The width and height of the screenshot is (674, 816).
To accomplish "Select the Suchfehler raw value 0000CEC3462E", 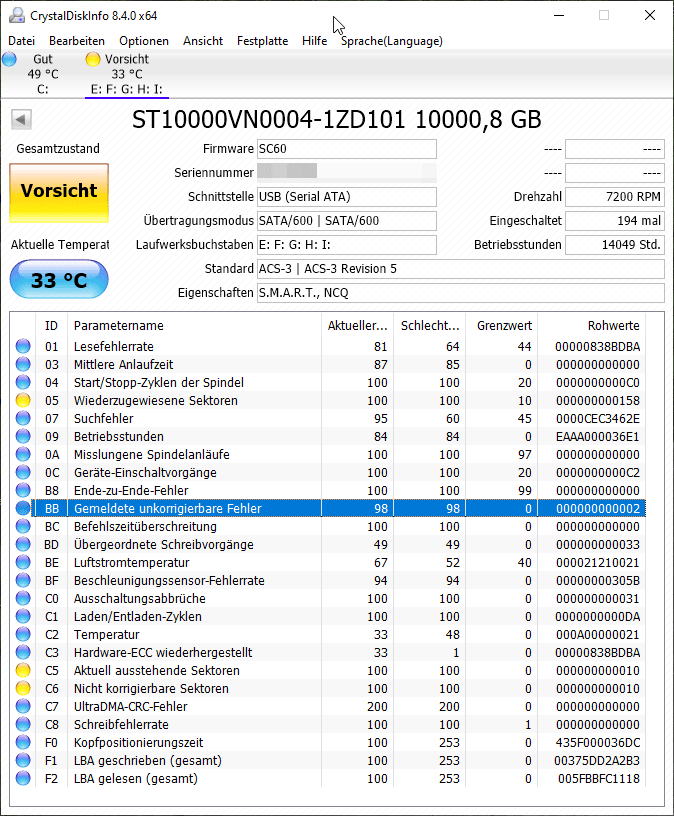I will click(597, 418).
